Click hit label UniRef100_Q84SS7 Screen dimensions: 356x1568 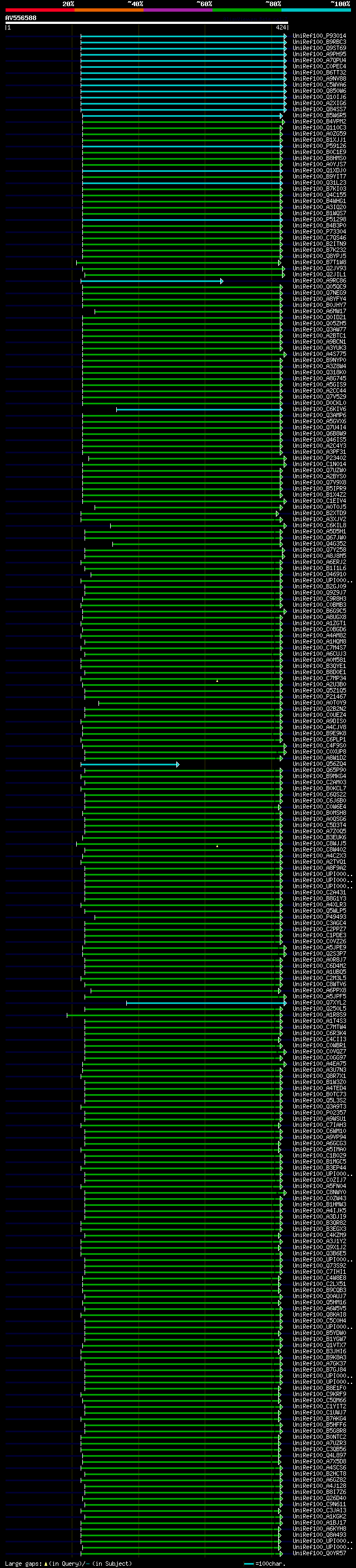pos(319,110)
